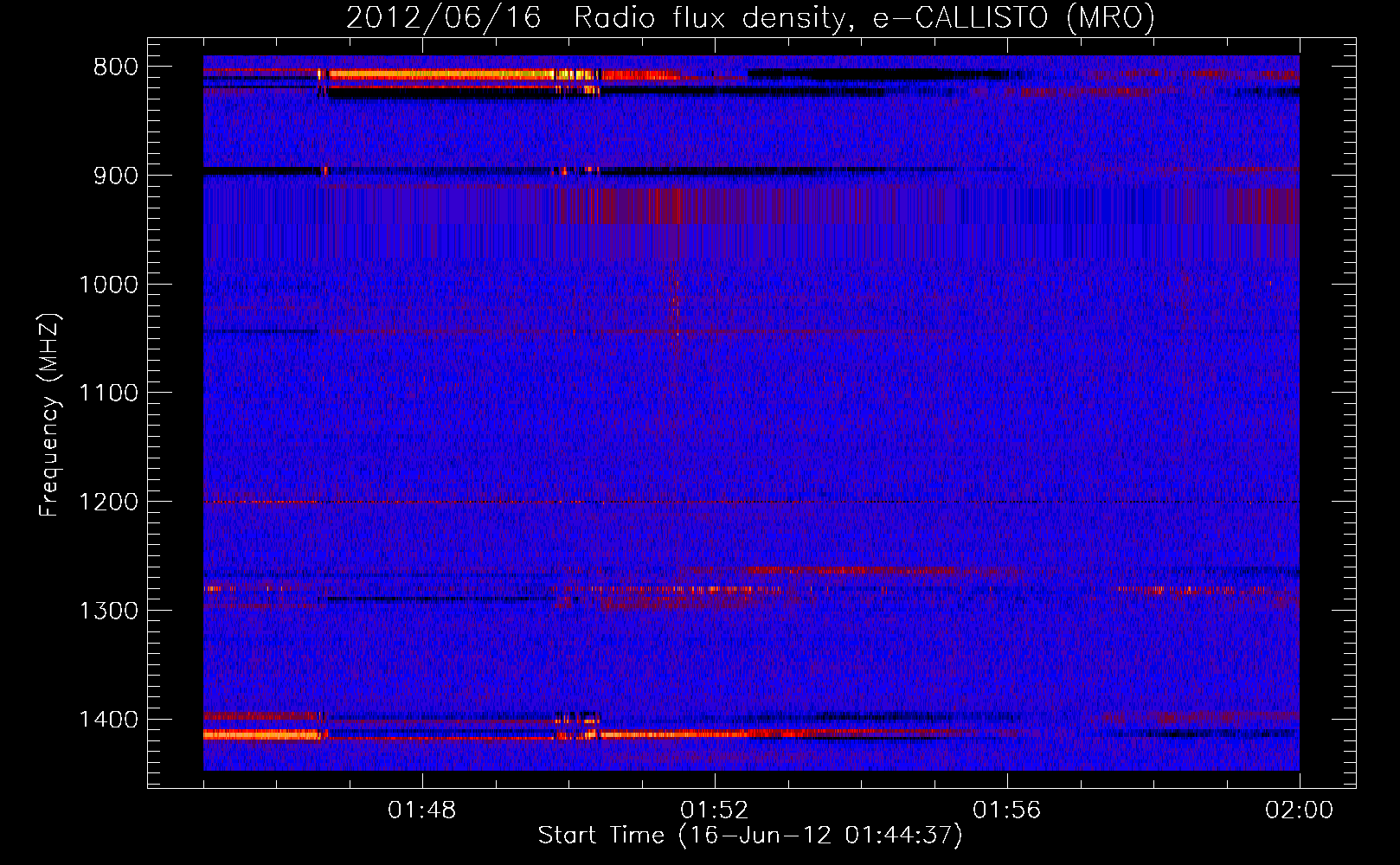
Task: Click the 01:56 time tick label
Action: pos(1006,811)
